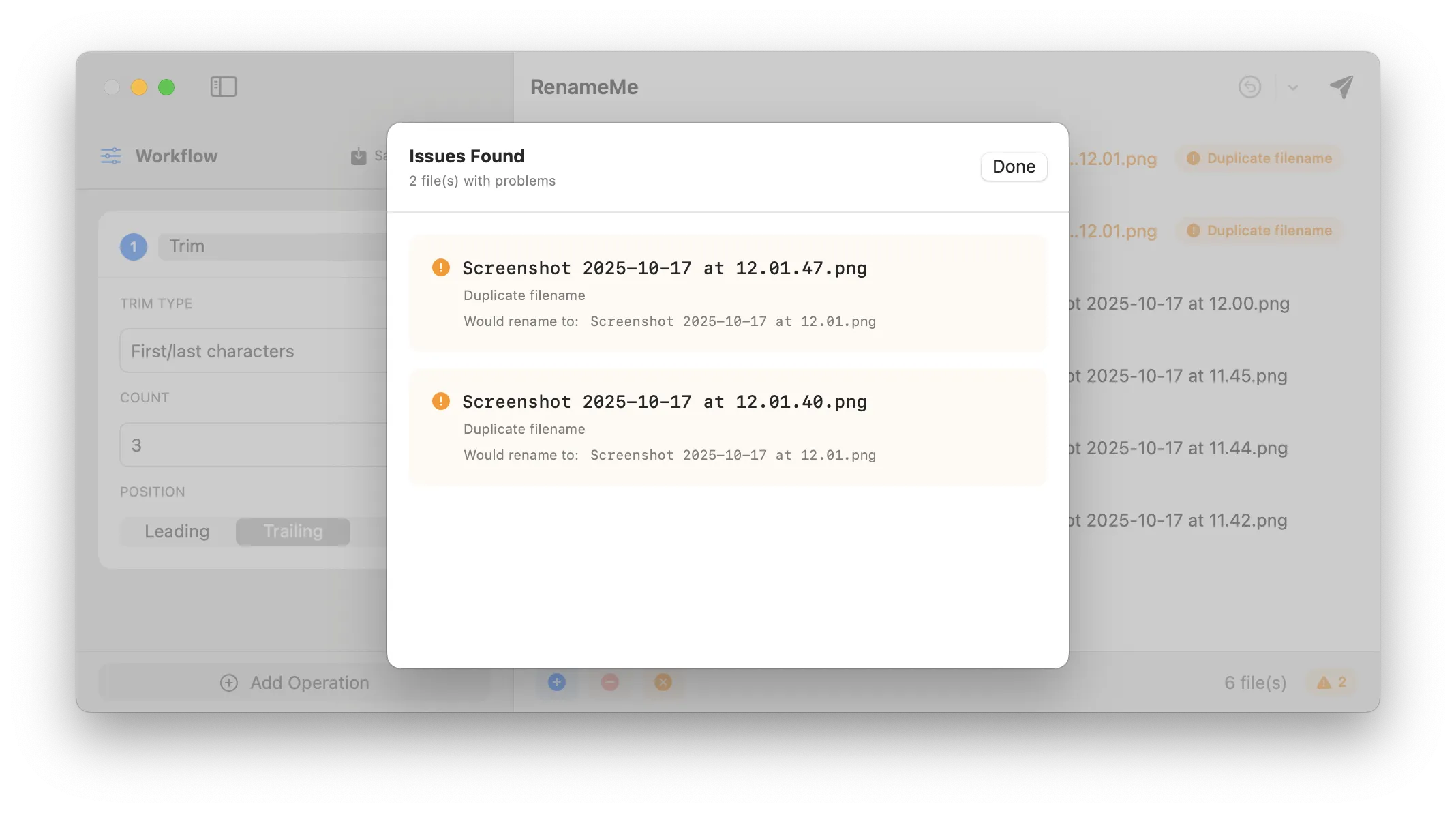Open the Trim operation type selector
This screenshot has width=1456, height=813.
click(273, 246)
